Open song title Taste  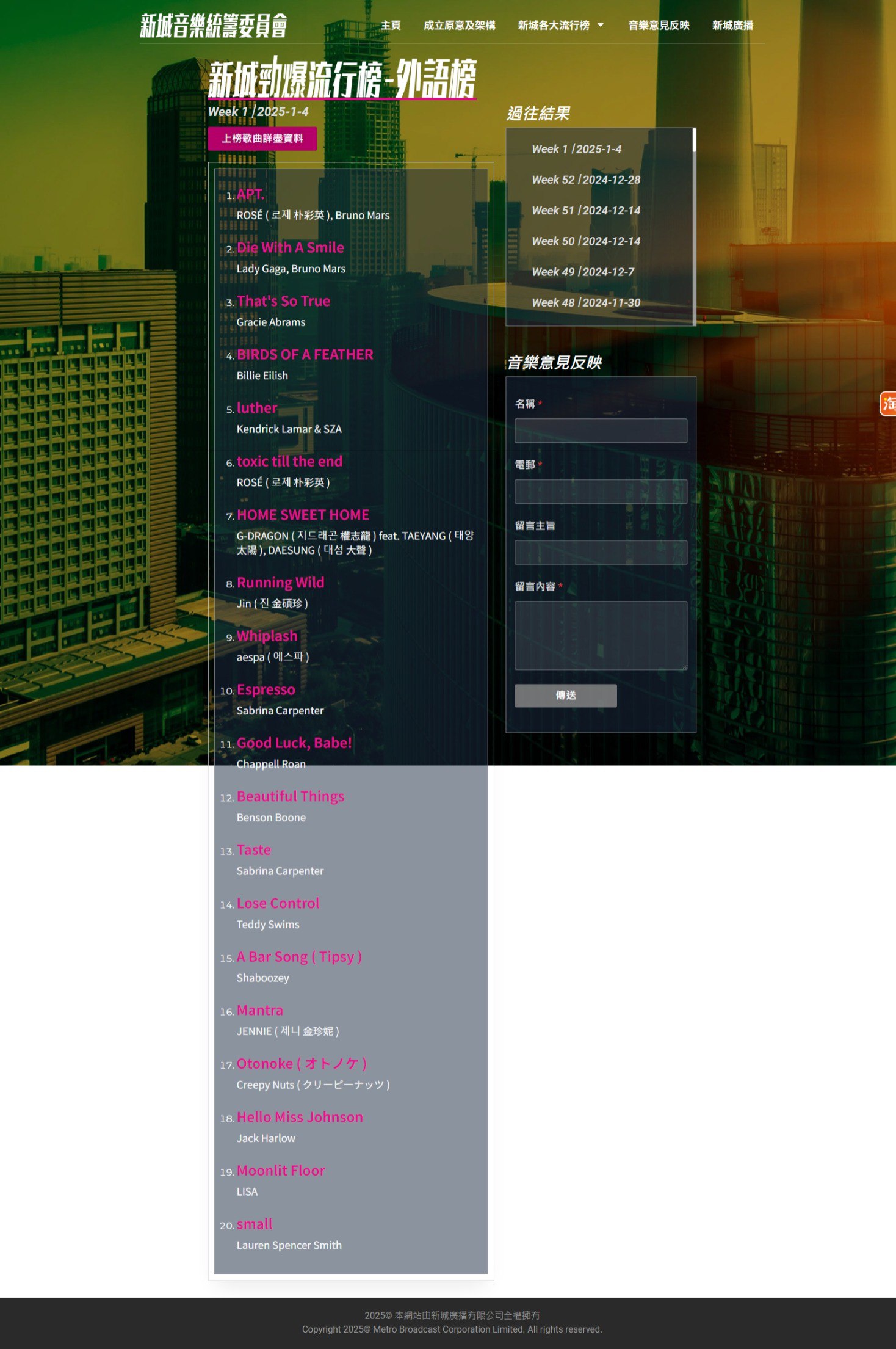point(254,849)
